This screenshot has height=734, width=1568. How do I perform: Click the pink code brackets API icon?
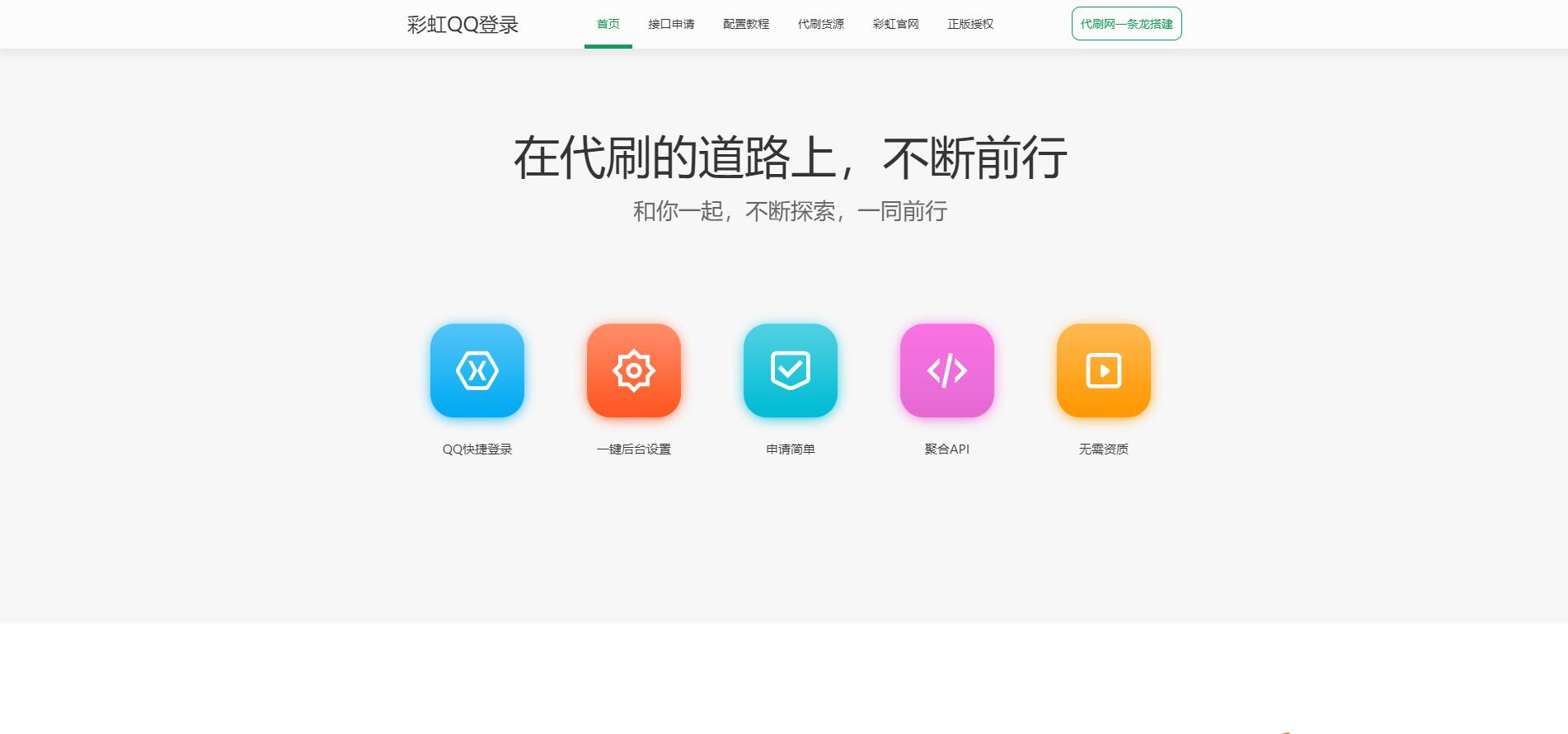[947, 370]
